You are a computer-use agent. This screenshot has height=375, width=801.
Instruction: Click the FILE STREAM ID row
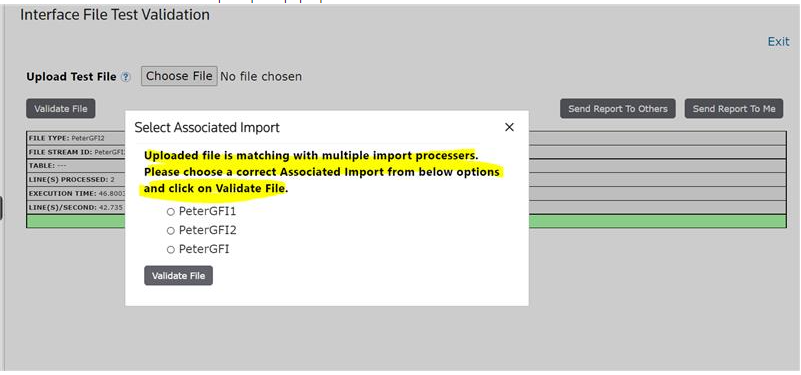click(406, 152)
